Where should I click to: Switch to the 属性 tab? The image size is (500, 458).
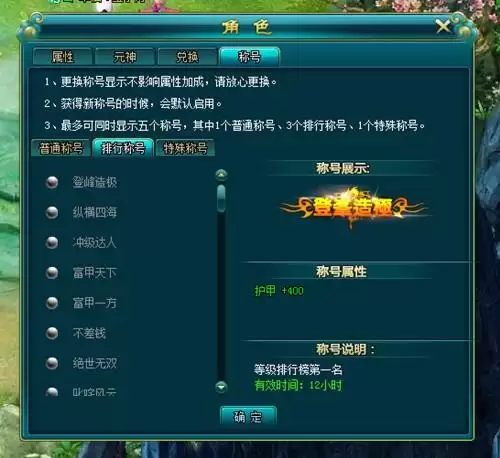(62, 56)
